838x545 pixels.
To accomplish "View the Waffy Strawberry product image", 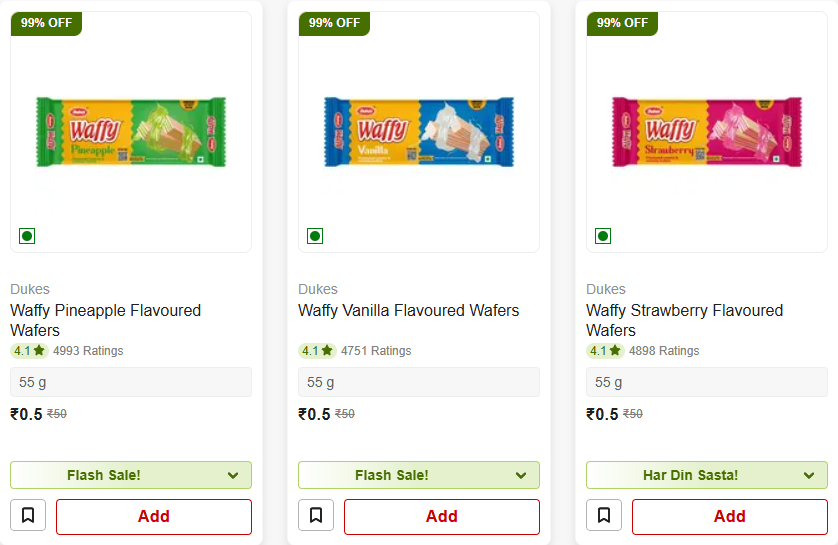I will tap(707, 131).
